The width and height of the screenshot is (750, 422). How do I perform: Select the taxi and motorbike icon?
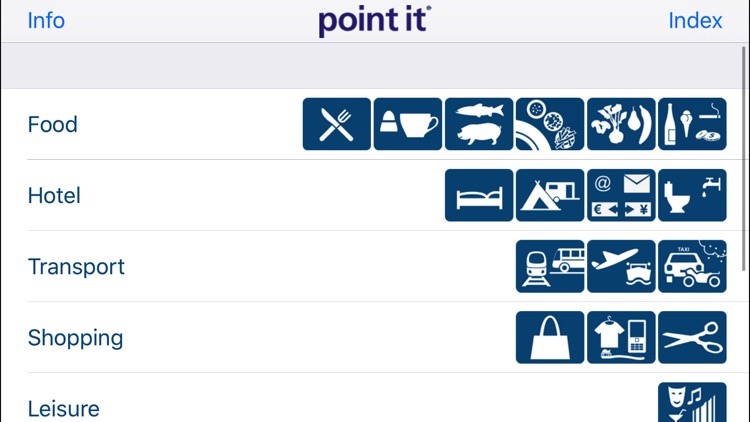(x=692, y=267)
